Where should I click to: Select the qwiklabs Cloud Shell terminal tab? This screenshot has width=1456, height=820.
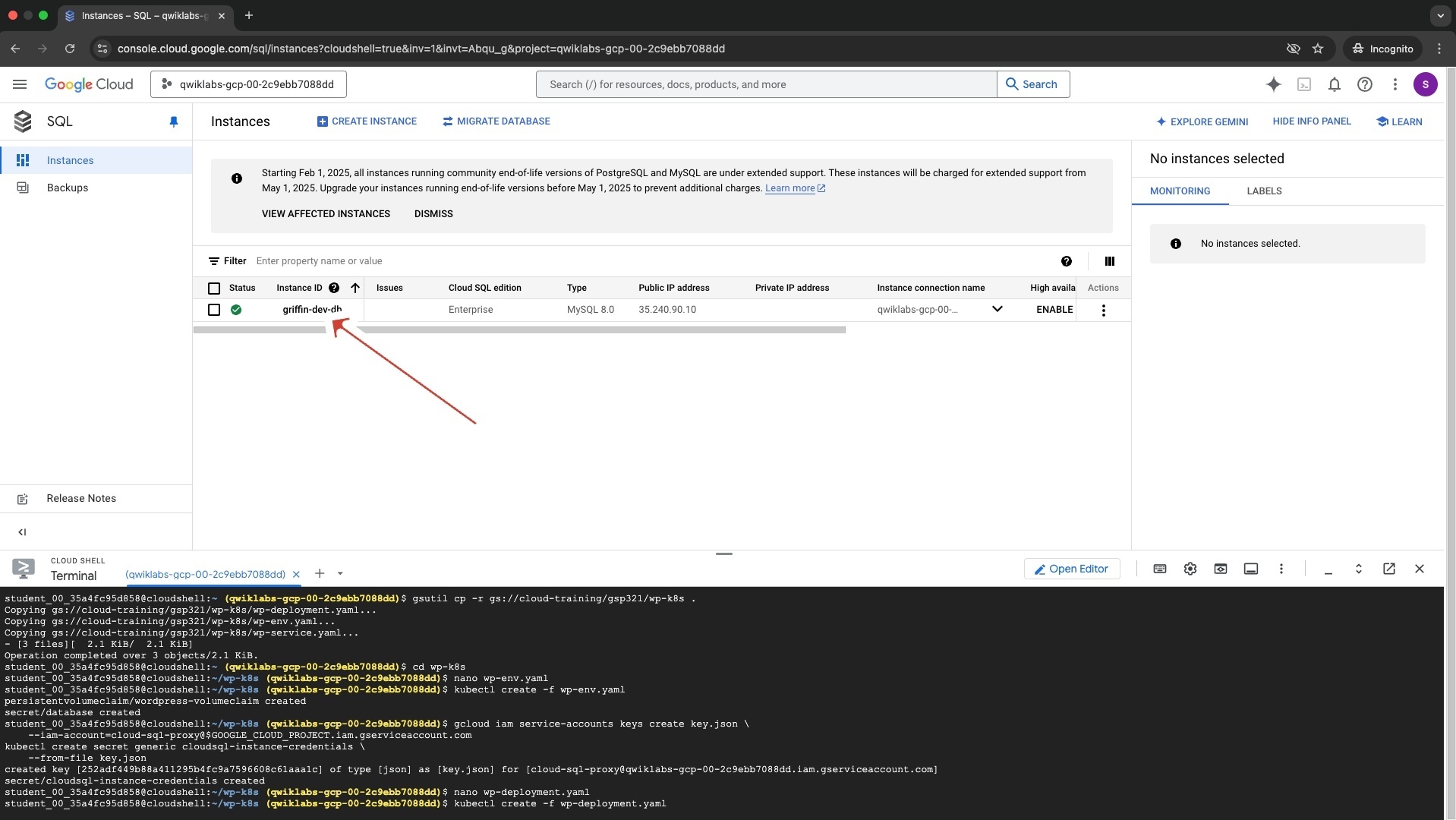205,574
